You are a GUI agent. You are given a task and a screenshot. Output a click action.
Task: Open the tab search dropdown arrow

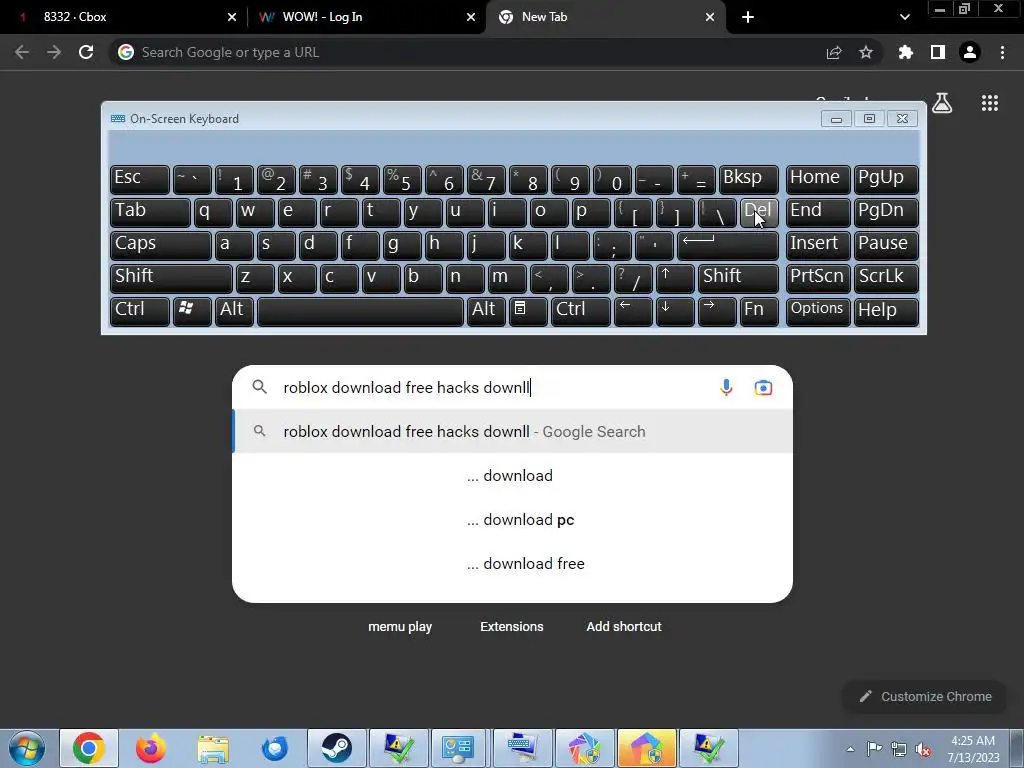904,17
